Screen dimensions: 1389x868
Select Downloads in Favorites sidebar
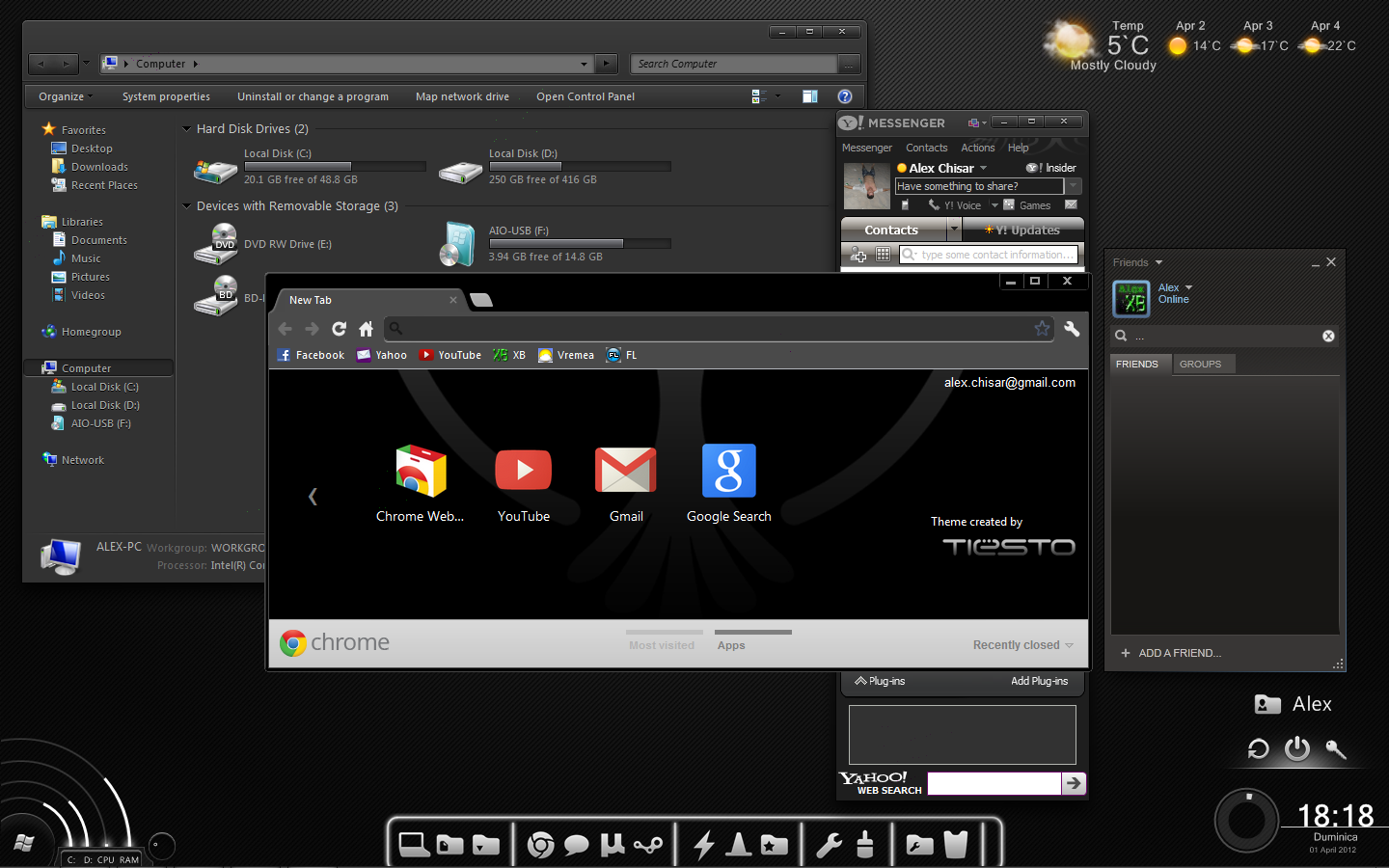click(x=99, y=167)
